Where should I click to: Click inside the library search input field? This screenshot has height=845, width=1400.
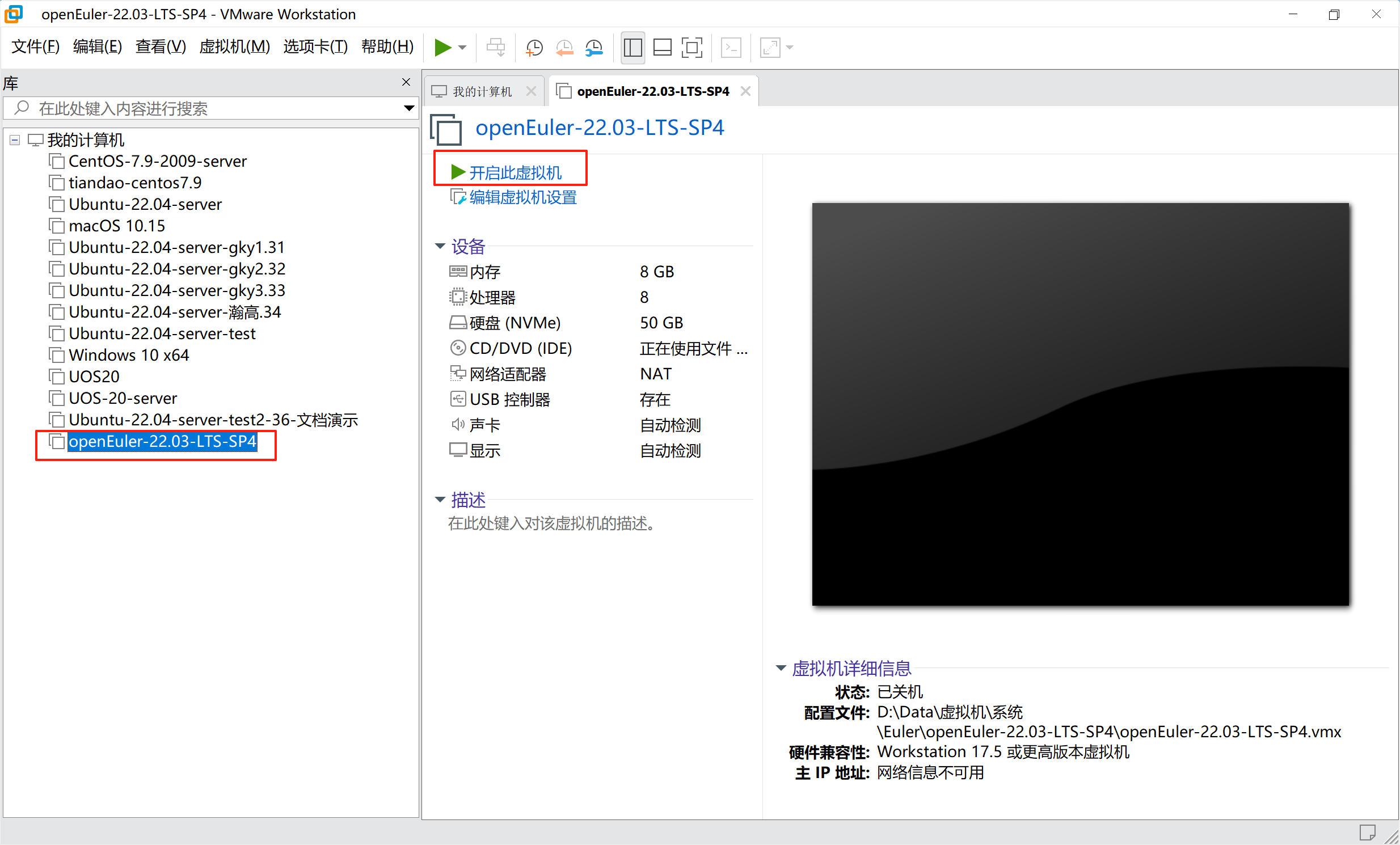(x=170, y=108)
